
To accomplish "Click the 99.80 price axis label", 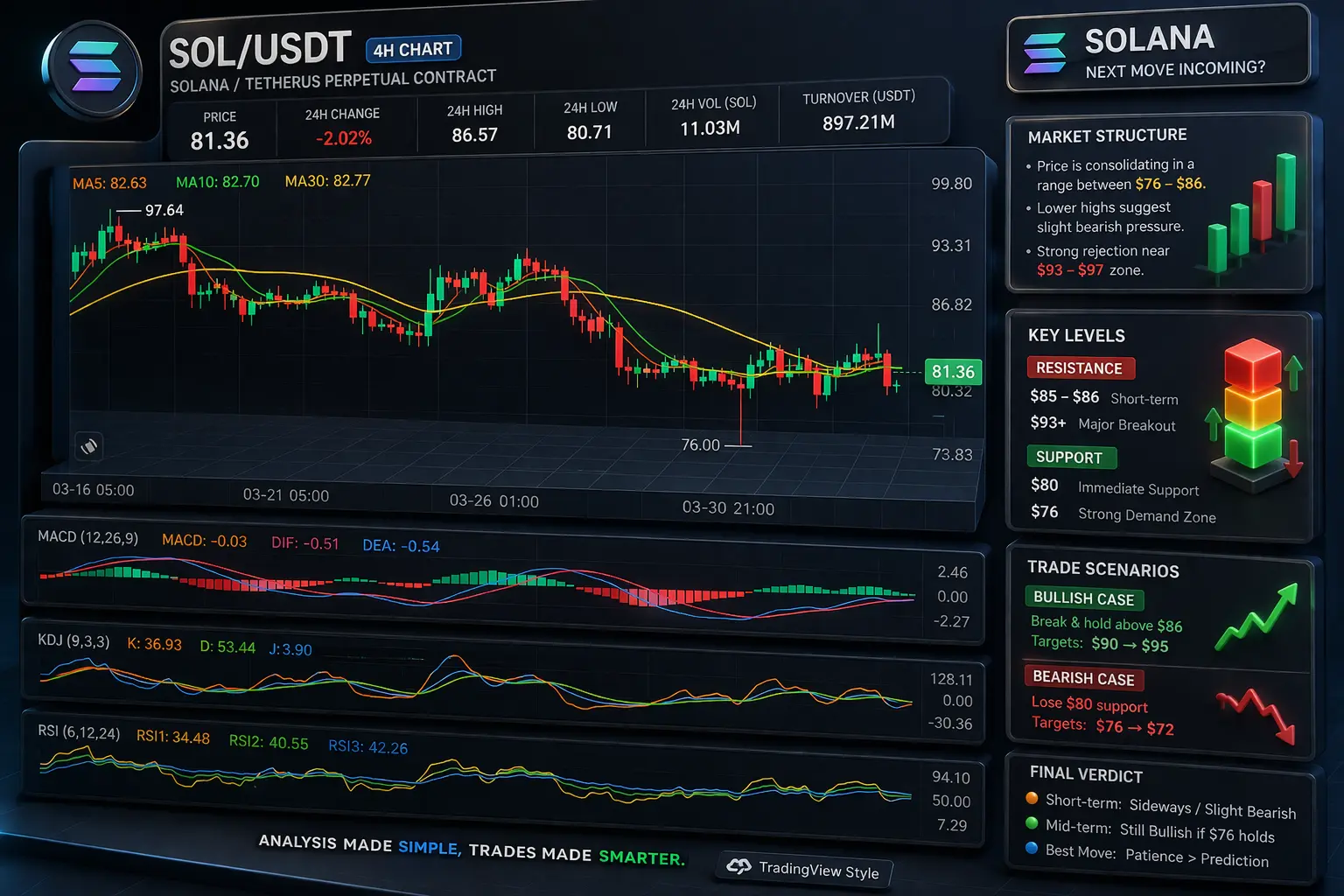I will point(951,184).
